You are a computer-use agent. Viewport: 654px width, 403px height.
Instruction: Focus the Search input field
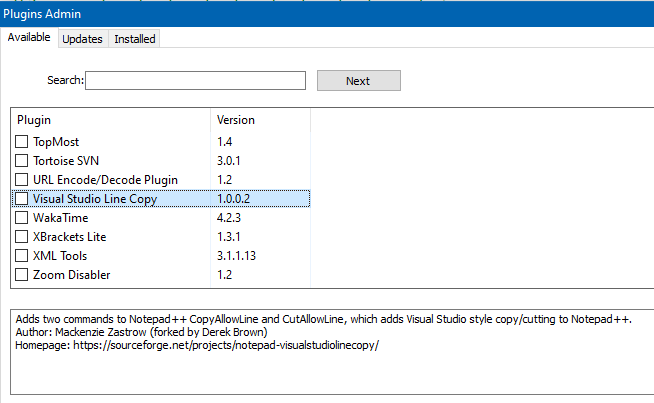(x=195, y=81)
